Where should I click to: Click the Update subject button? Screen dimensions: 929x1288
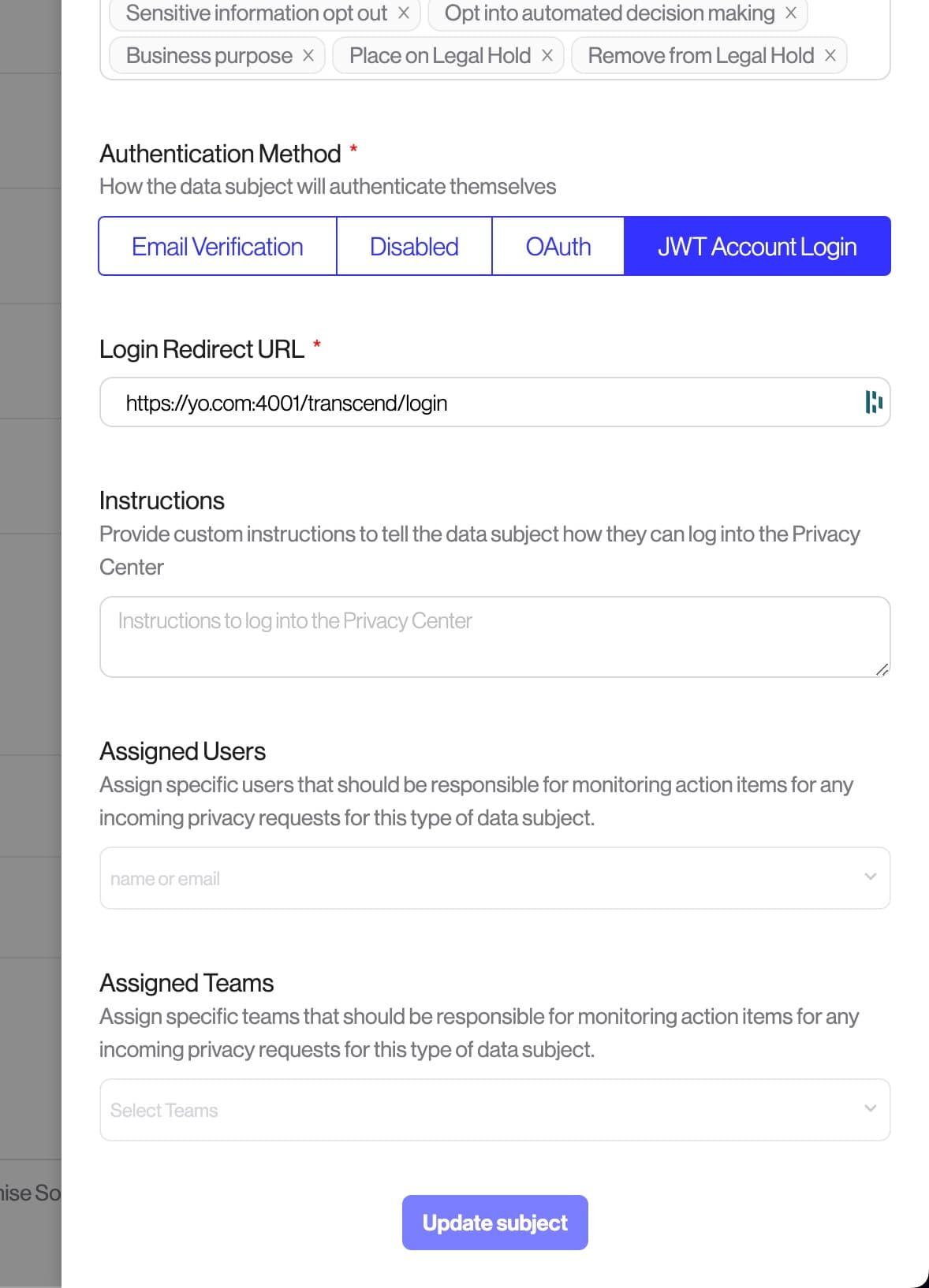(x=495, y=1223)
